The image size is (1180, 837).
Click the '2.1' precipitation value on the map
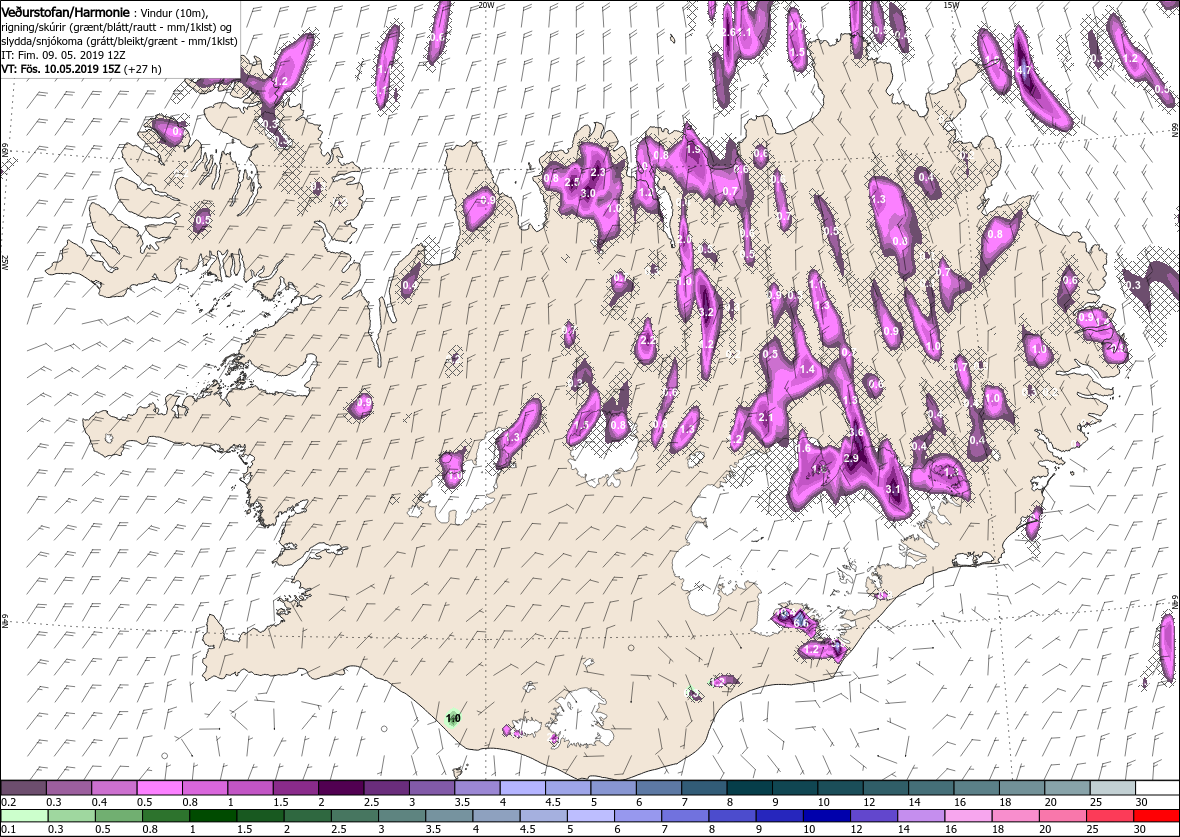tap(767, 417)
